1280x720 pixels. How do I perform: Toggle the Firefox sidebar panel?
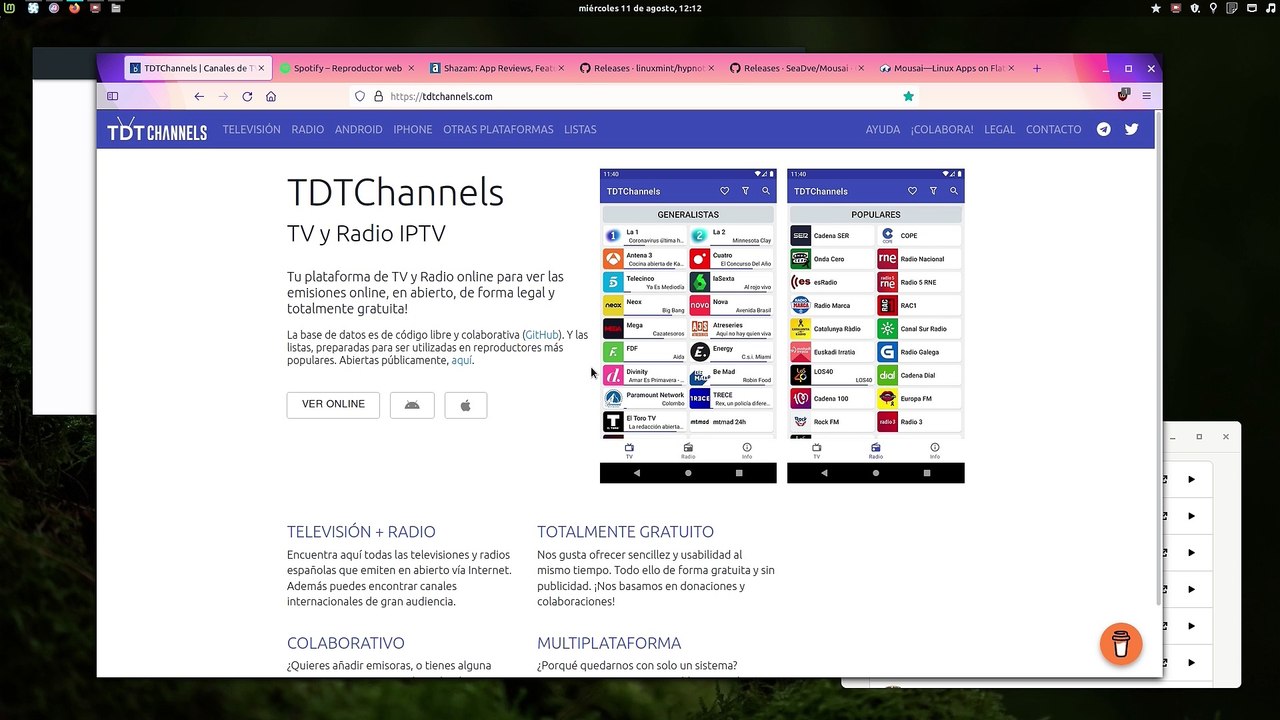113,96
